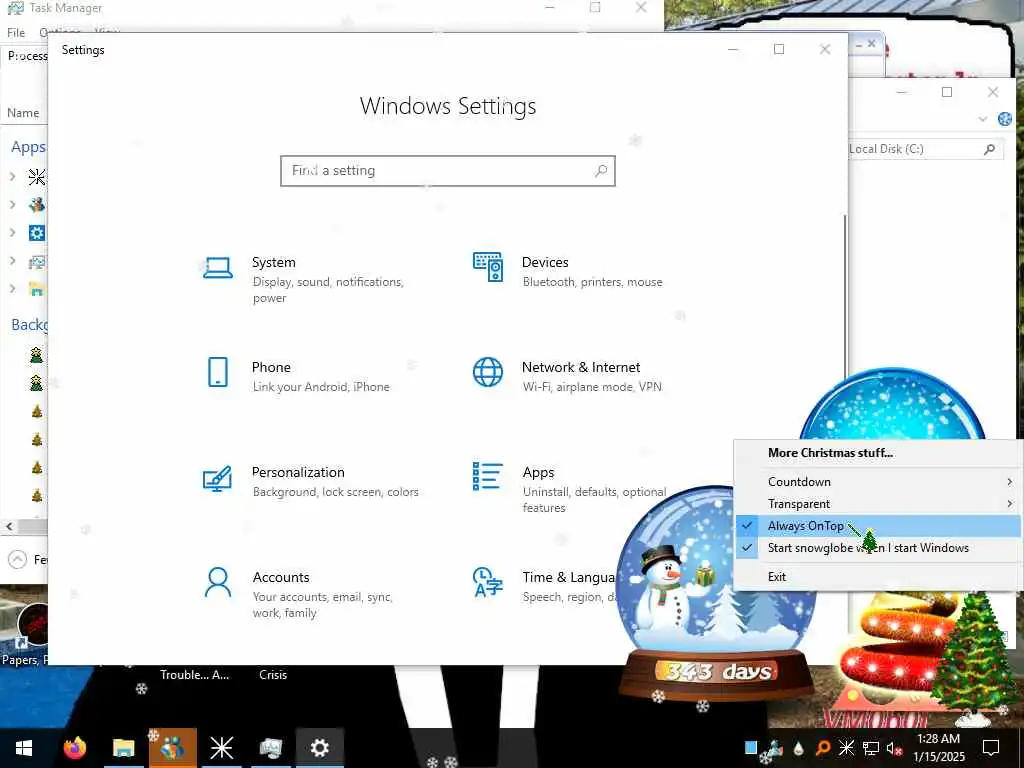This screenshot has width=1024, height=768.
Task: Open the notification action center
Action: point(991,748)
